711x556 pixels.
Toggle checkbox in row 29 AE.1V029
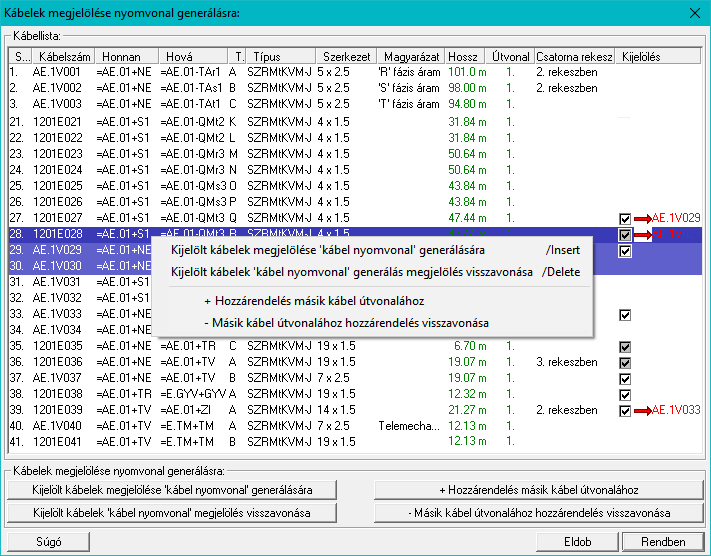tap(625, 251)
